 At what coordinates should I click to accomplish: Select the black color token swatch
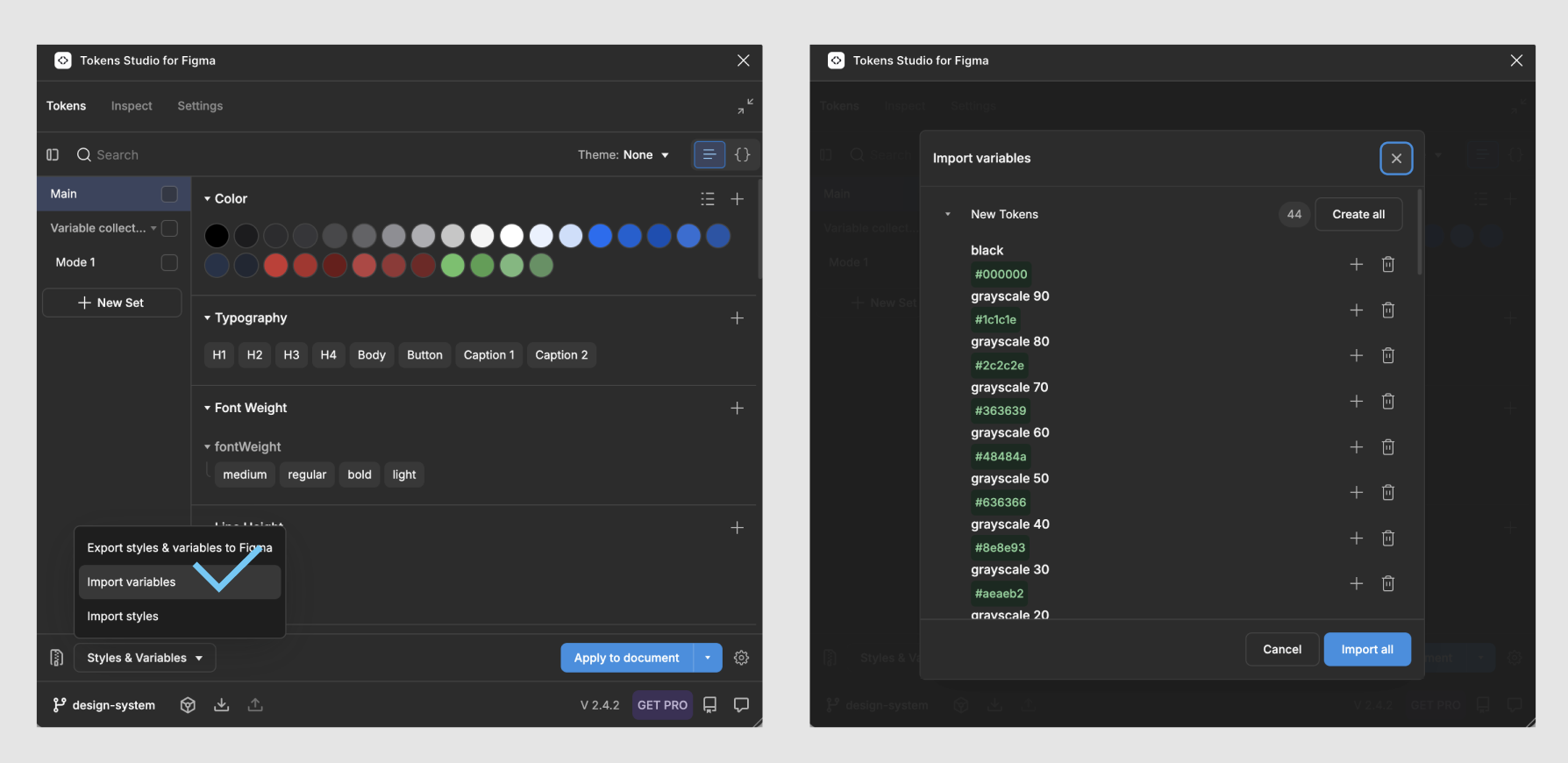coord(217,236)
